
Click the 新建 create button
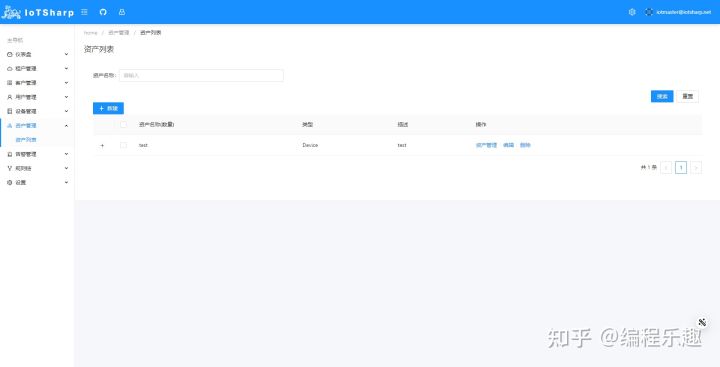(x=108, y=108)
